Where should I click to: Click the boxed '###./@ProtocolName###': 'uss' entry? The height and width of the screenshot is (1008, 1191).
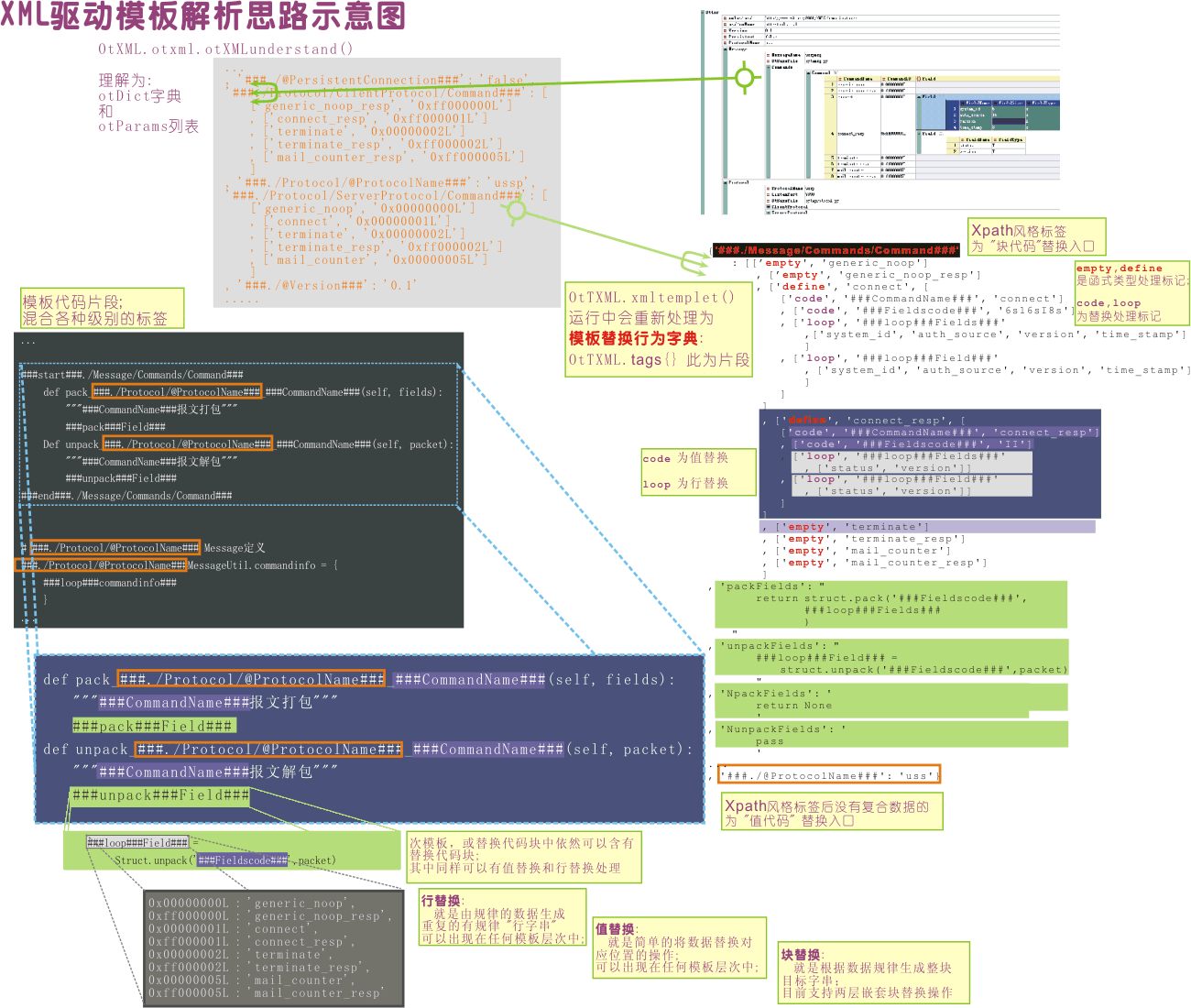(x=829, y=775)
